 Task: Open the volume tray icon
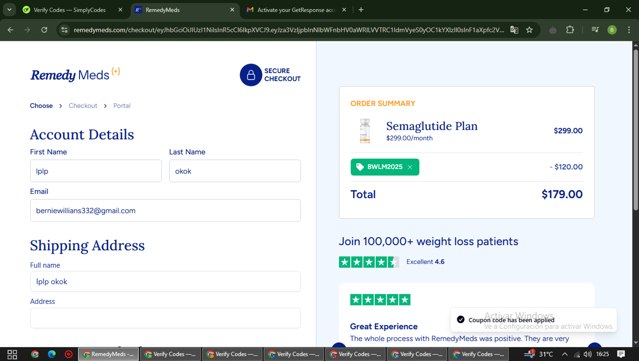pyautogui.click(x=588, y=354)
